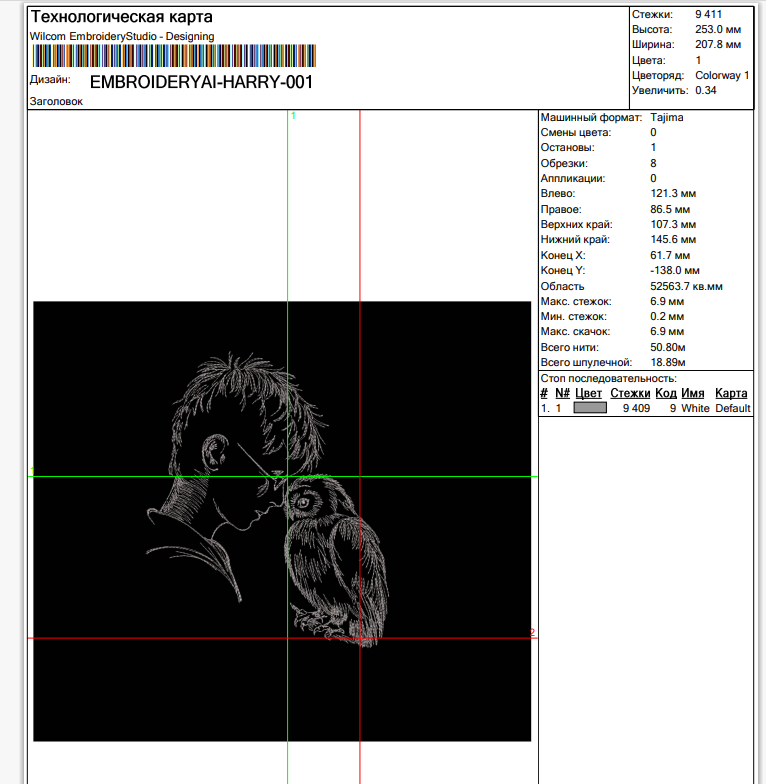
Task: Click zoom value 0.34
Action: tap(706, 90)
